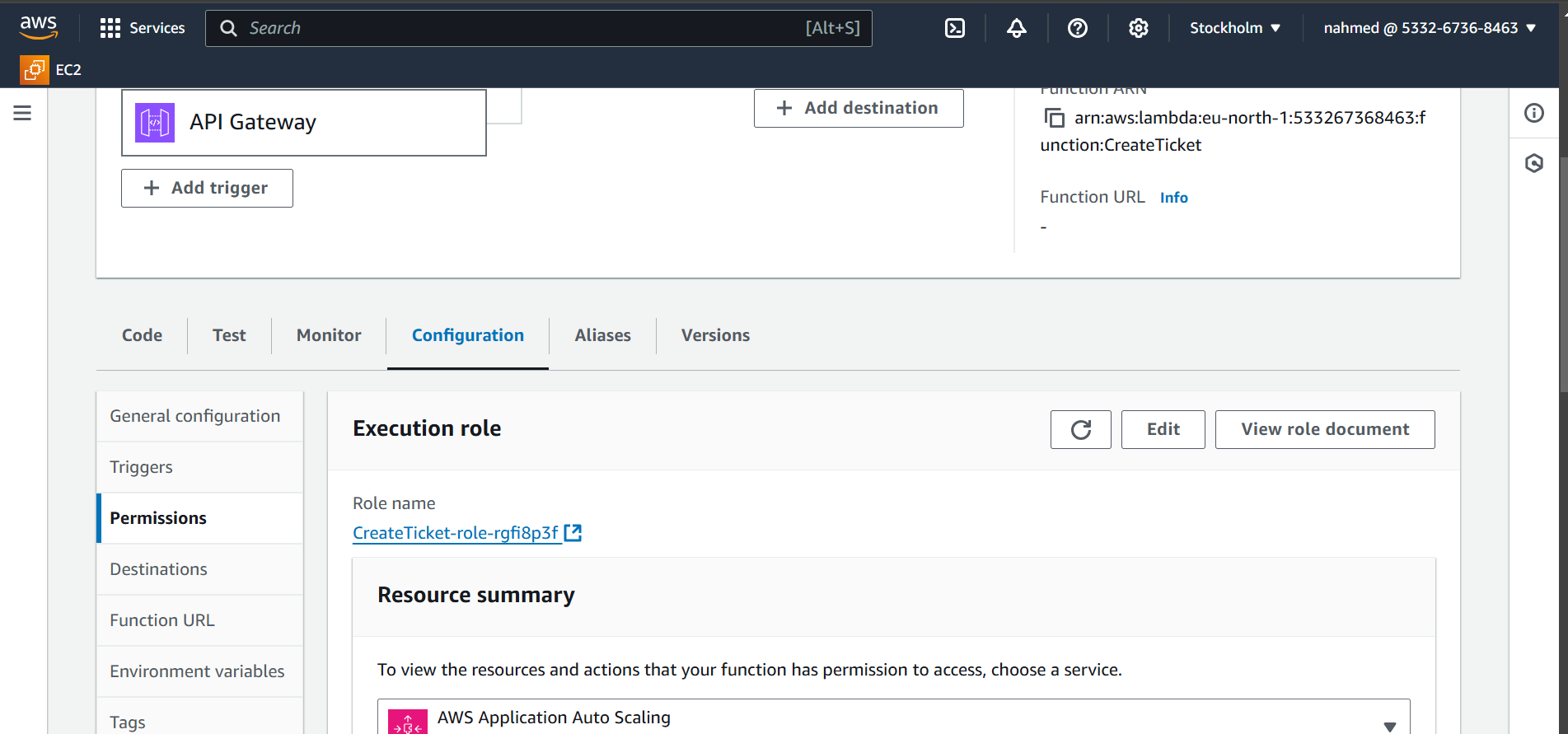Click the AWS logo home icon
This screenshot has width=1568, height=734.
click(x=39, y=27)
